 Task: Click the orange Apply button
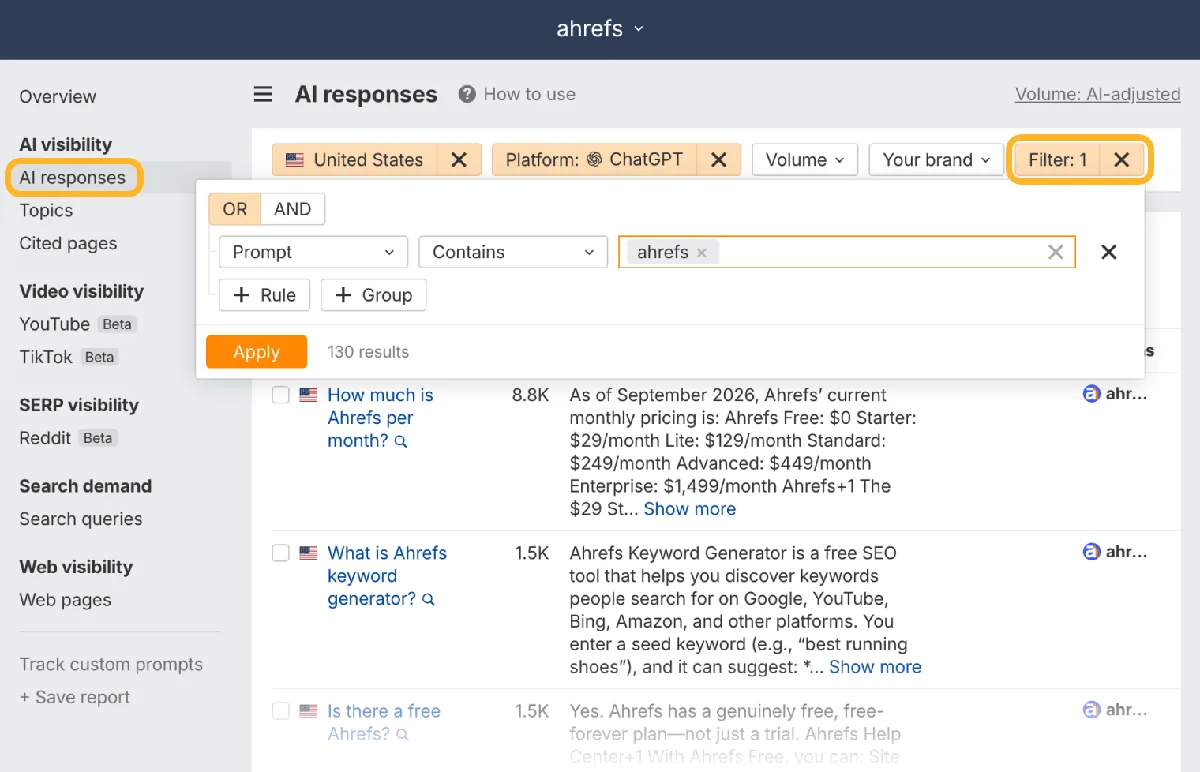[x=256, y=352]
